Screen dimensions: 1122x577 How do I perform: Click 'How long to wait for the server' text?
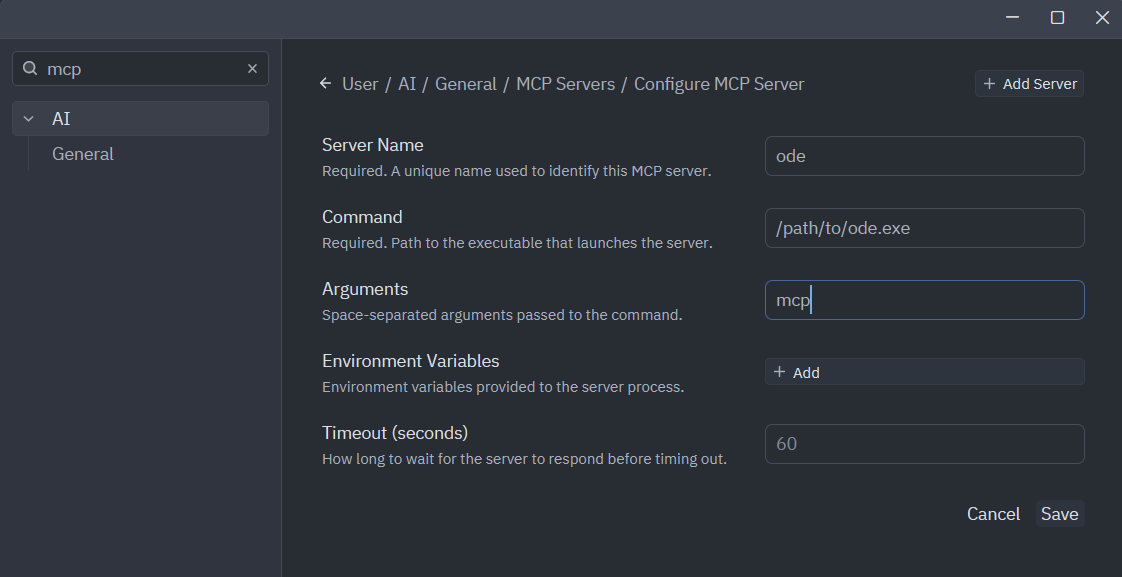click(525, 459)
